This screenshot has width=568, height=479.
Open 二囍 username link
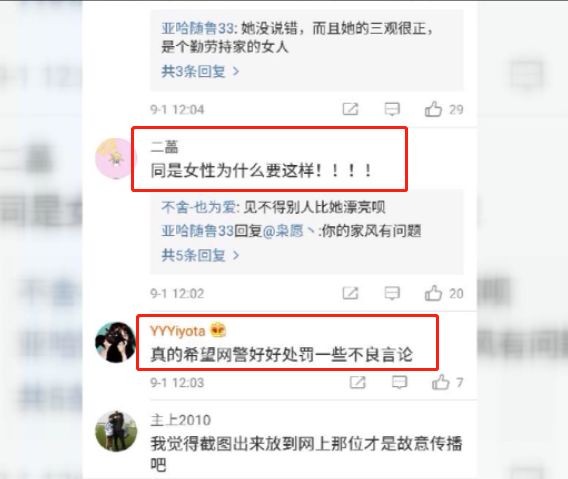[164, 147]
